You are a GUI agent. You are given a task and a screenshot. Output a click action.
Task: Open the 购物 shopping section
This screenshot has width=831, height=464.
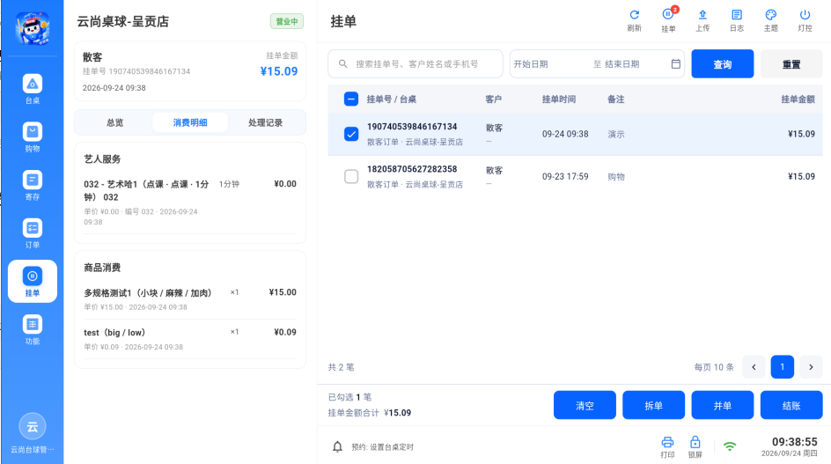(32, 137)
